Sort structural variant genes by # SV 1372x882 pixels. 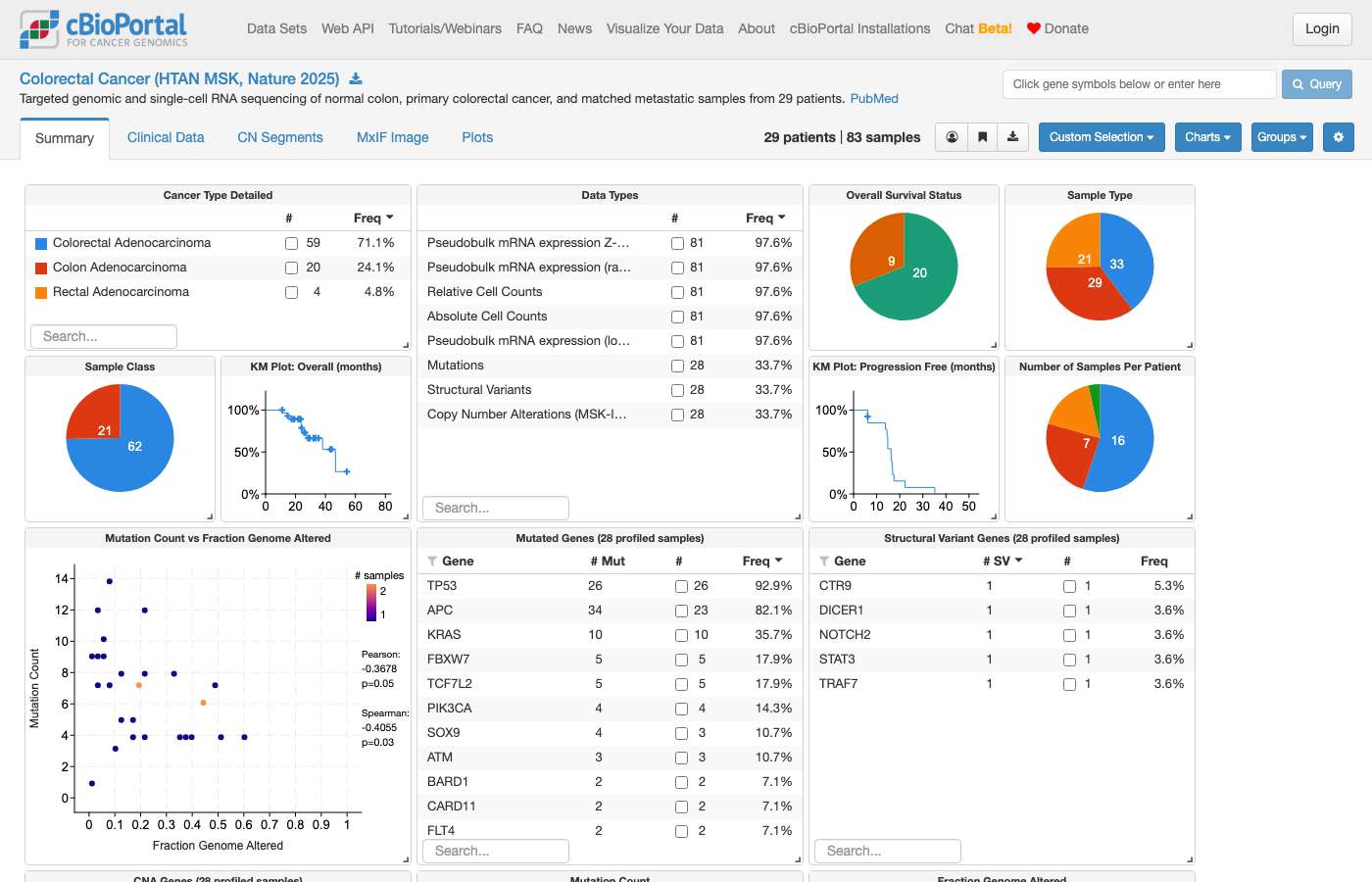tap(1003, 562)
